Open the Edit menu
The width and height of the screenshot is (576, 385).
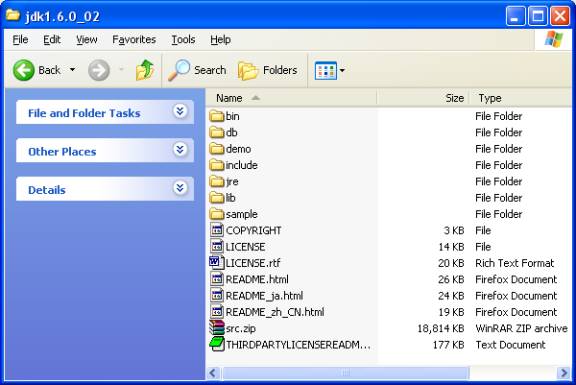52,39
